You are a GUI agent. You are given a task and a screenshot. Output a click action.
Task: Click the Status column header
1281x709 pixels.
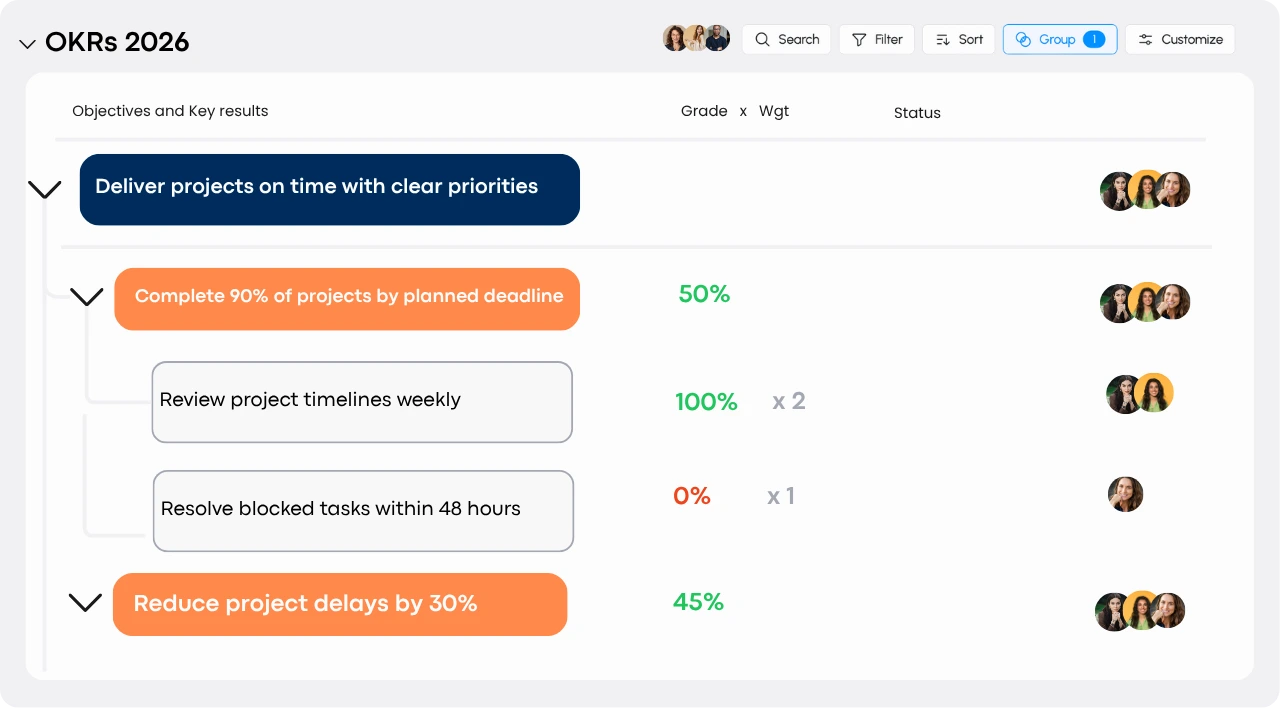point(917,113)
